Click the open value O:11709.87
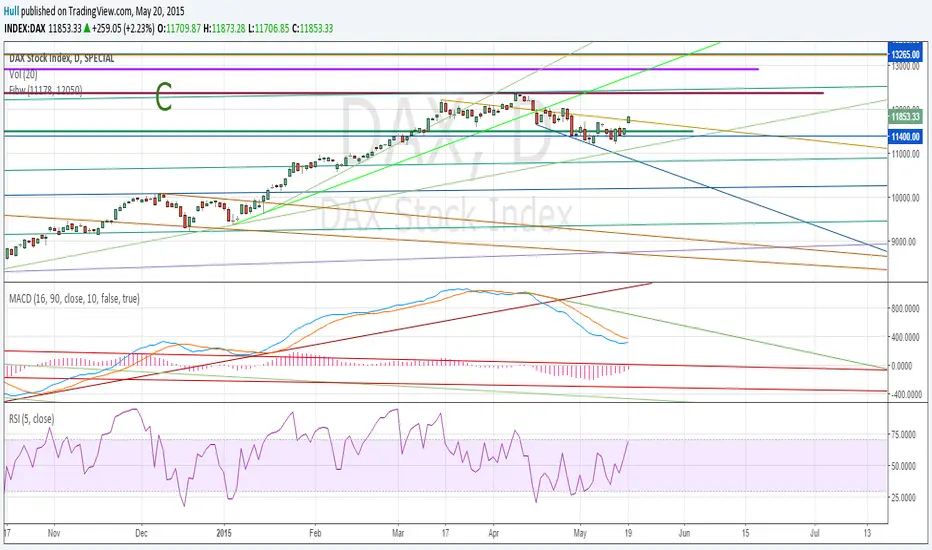Image resolution: width=932 pixels, height=550 pixels. [x=180, y=28]
